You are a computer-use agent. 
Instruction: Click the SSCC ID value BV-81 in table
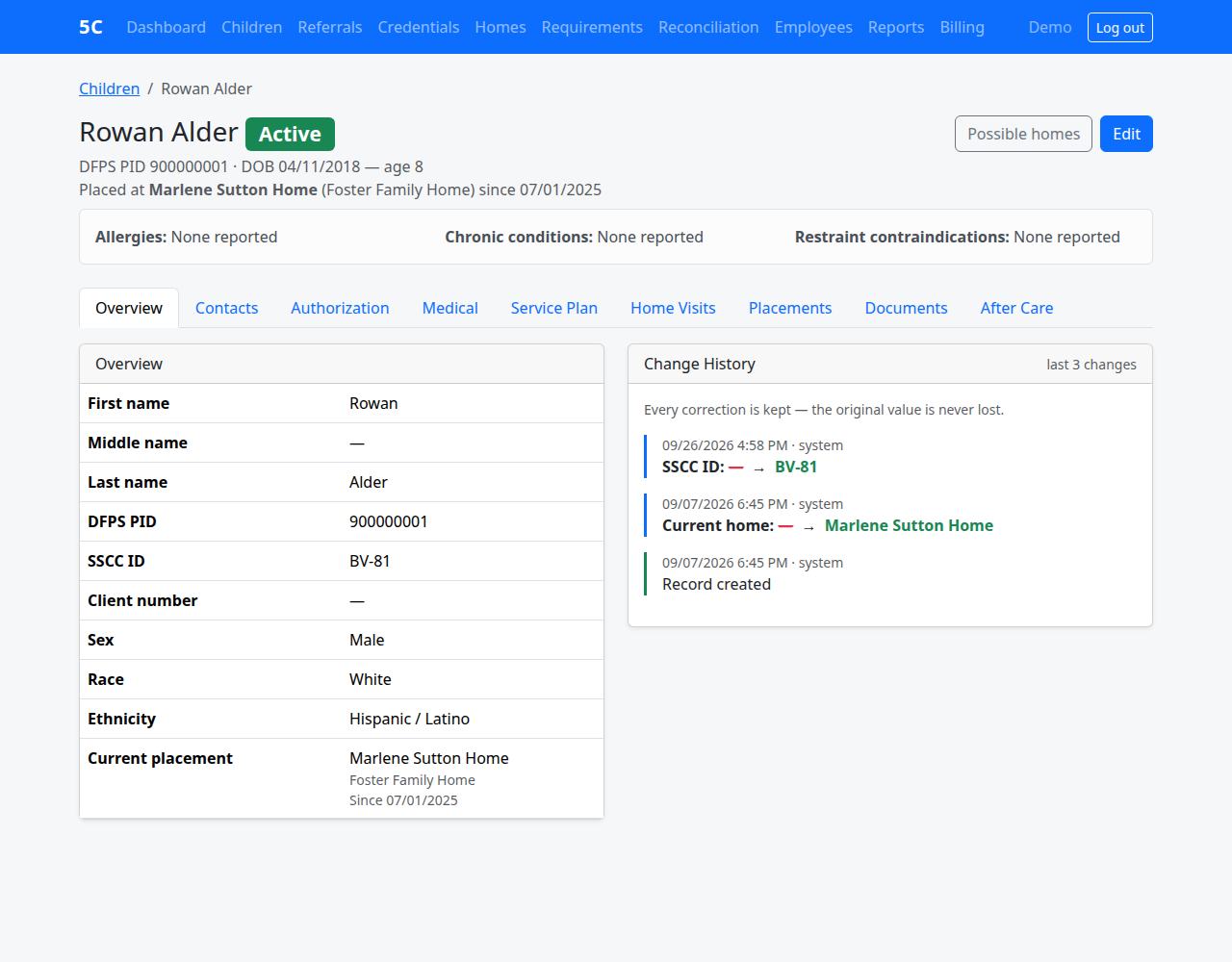pos(370,561)
